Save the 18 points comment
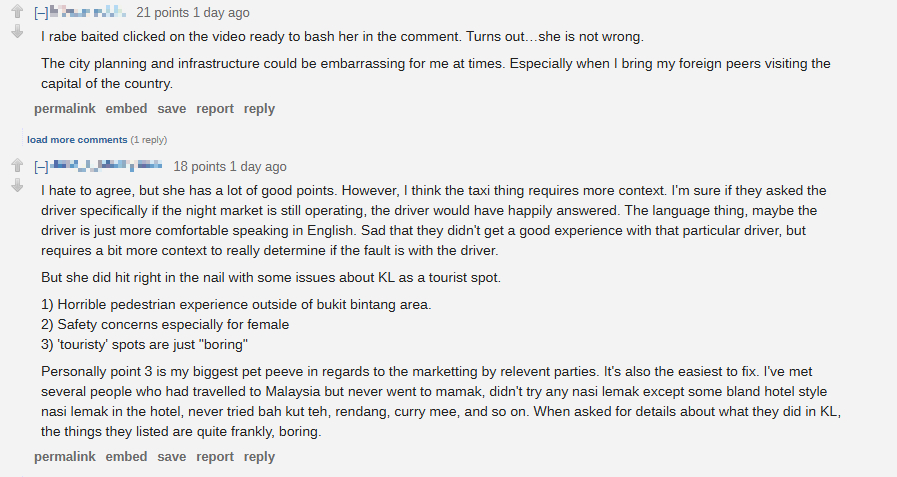Image resolution: width=897 pixels, height=477 pixels. (172, 456)
